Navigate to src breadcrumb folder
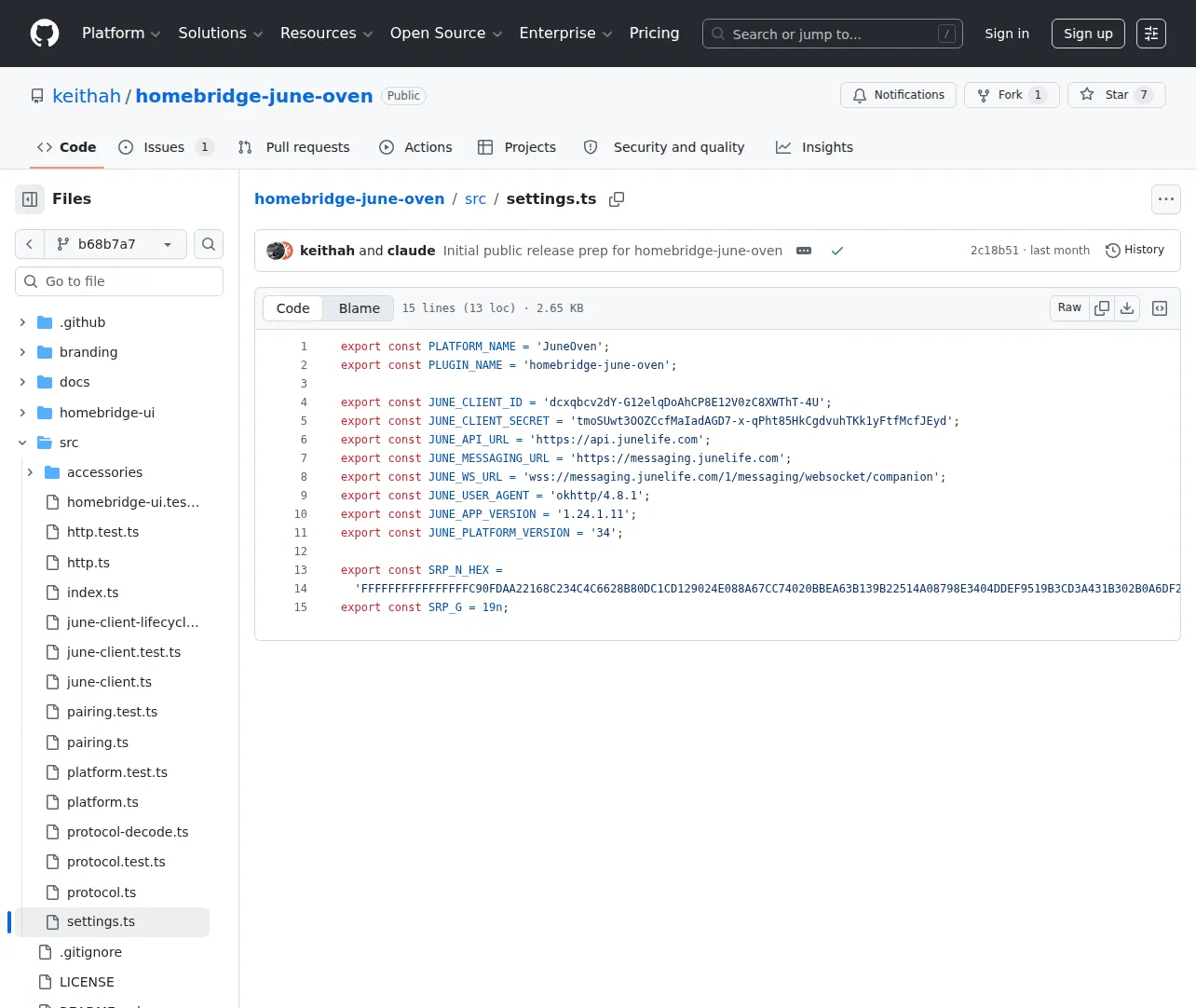Image resolution: width=1196 pixels, height=1008 pixels. click(475, 199)
